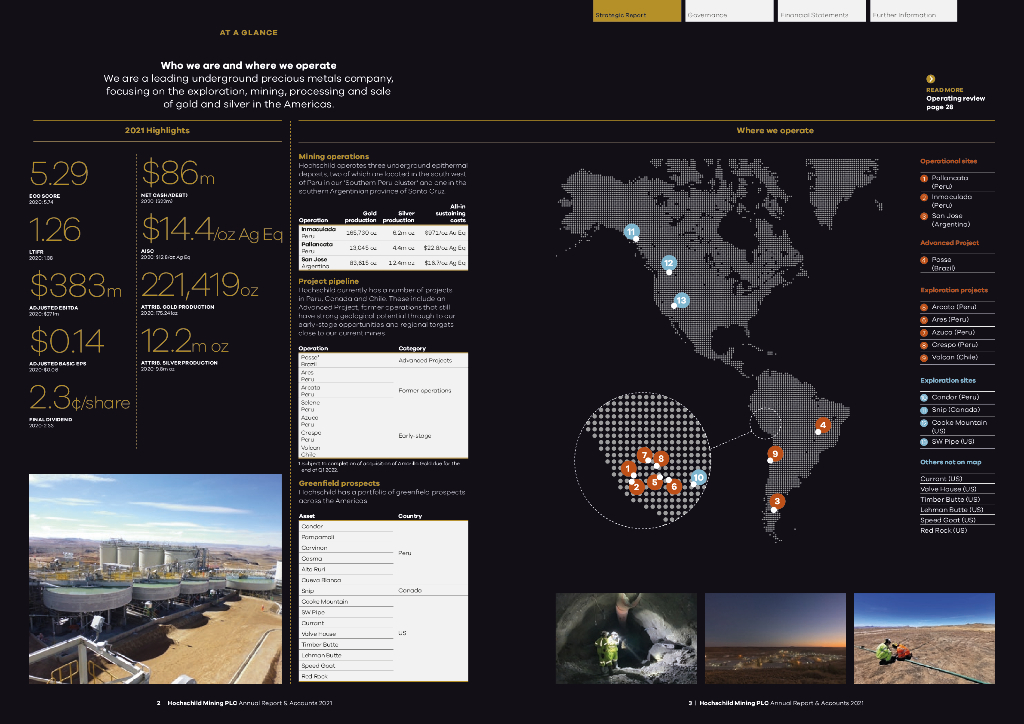Click the Mining operations heading
Image resolution: width=1024 pixels, height=724 pixels.
334,156
